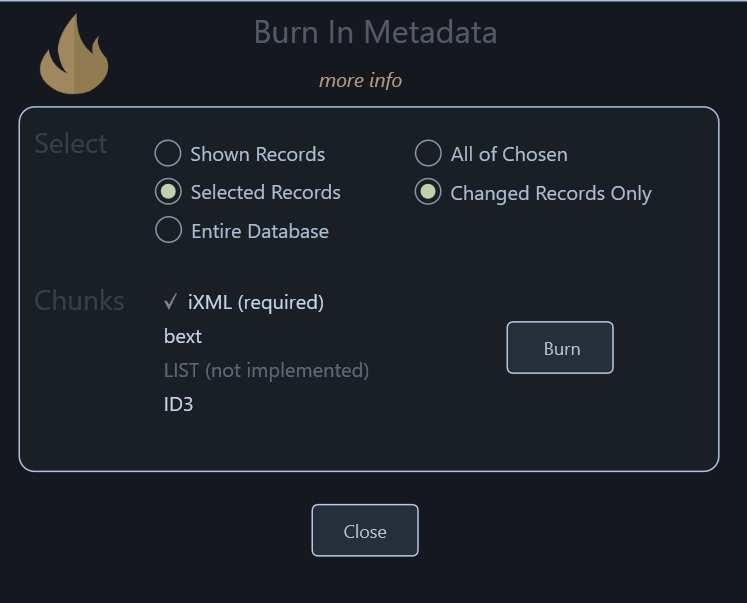This screenshot has height=603, width=747.
Task: Open the 'more info' link
Action: pyautogui.click(x=360, y=80)
